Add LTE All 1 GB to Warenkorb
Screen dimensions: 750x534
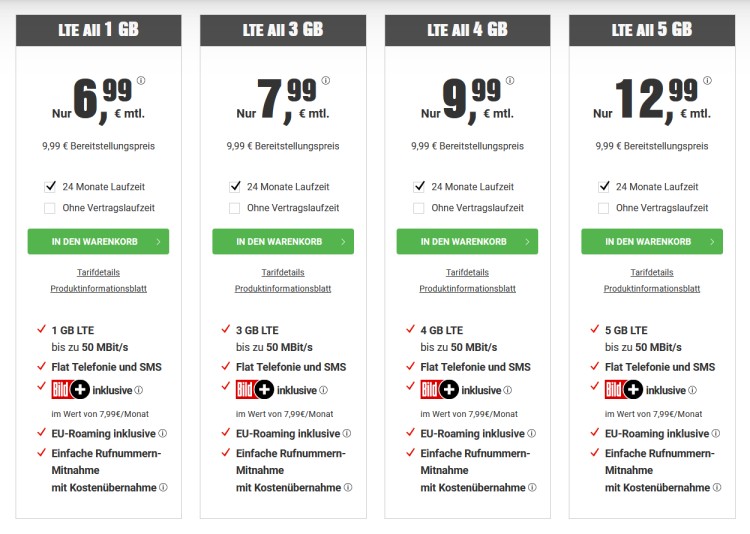tap(98, 241)
